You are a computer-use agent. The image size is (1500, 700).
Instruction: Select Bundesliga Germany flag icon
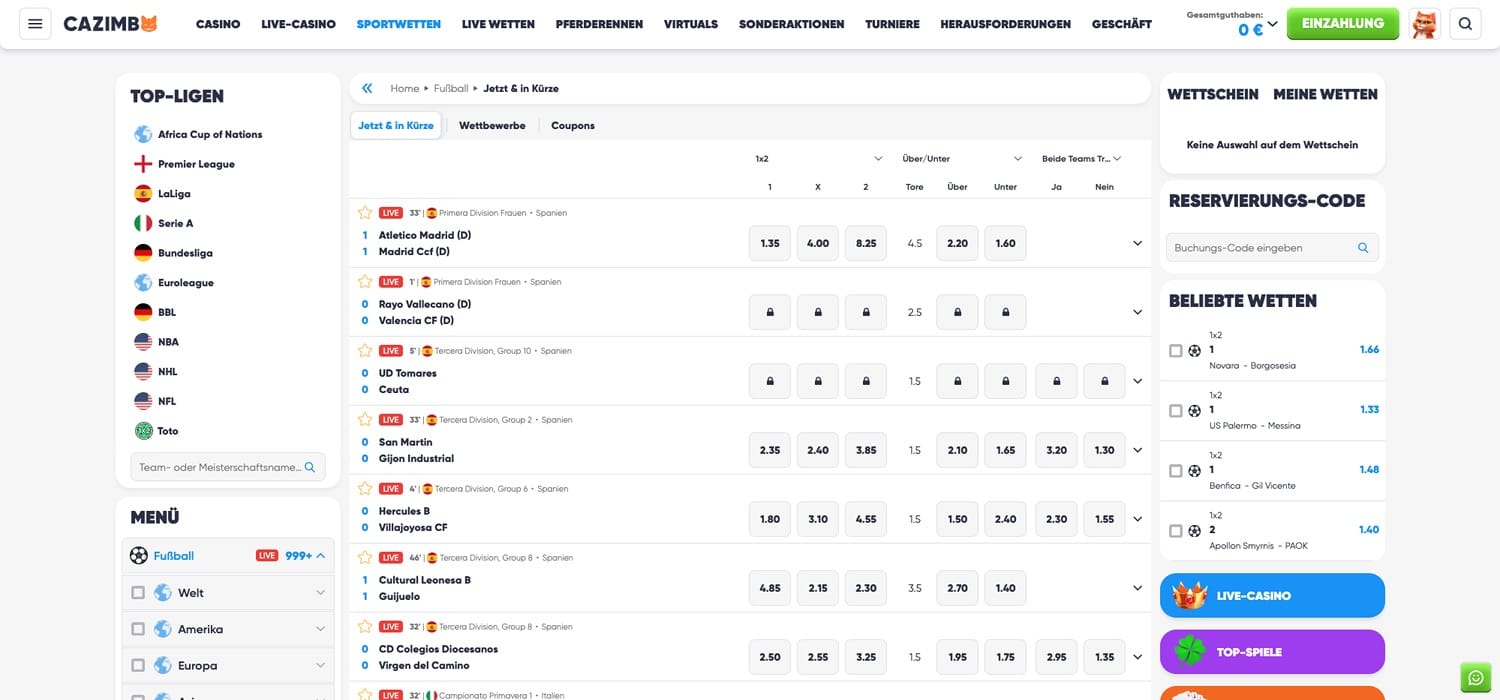click(x=143, y=253)
